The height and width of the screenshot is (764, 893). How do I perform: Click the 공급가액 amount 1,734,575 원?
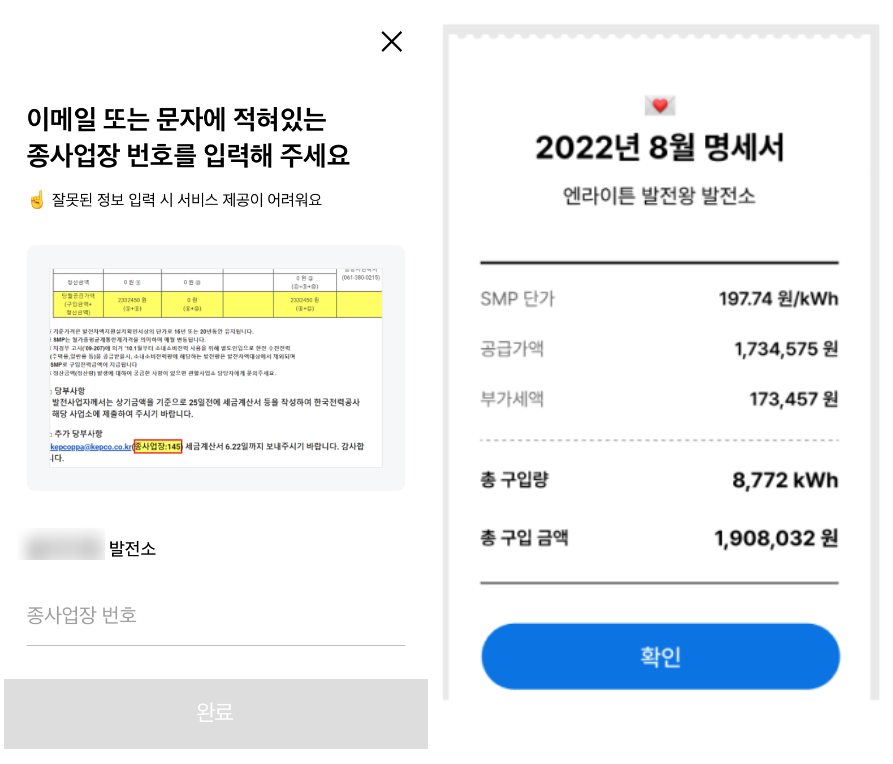785,349
